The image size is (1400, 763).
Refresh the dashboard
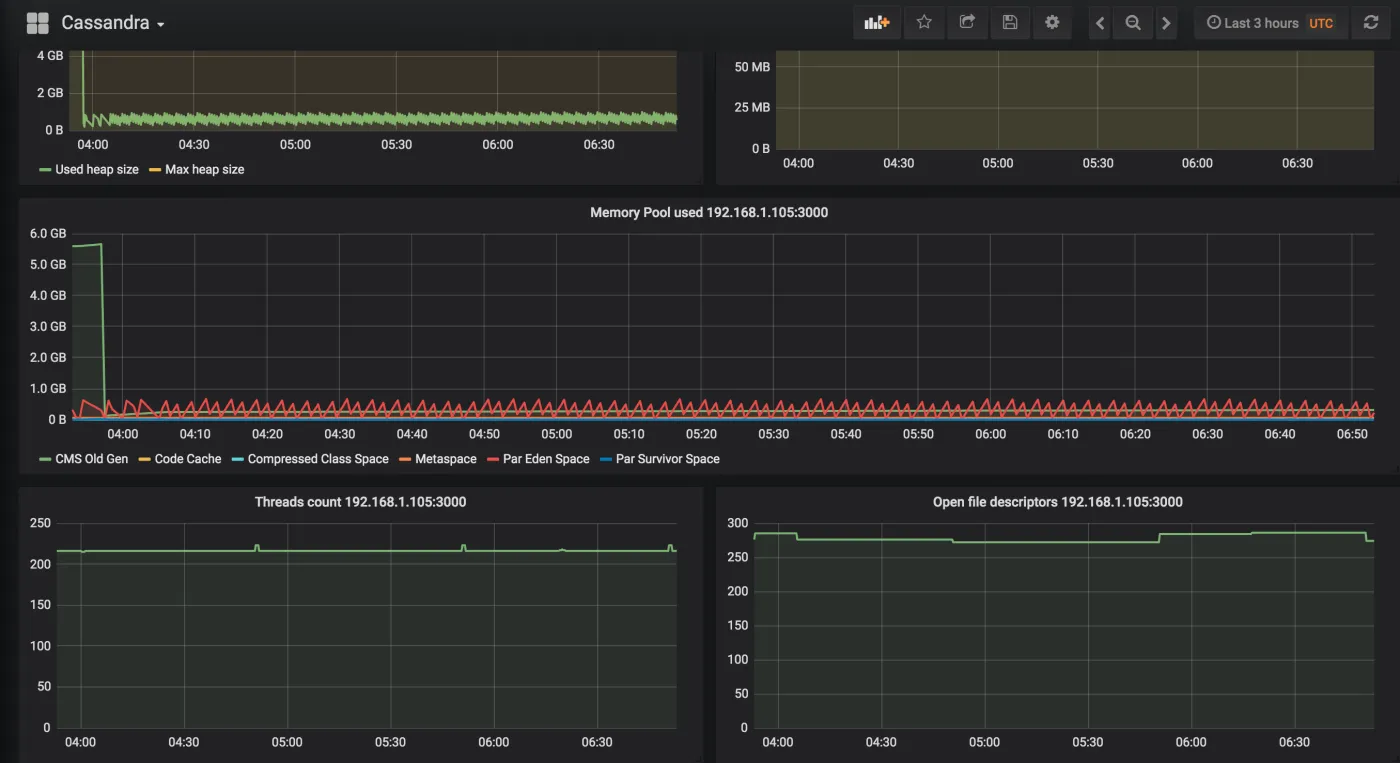pos(1371,22)
